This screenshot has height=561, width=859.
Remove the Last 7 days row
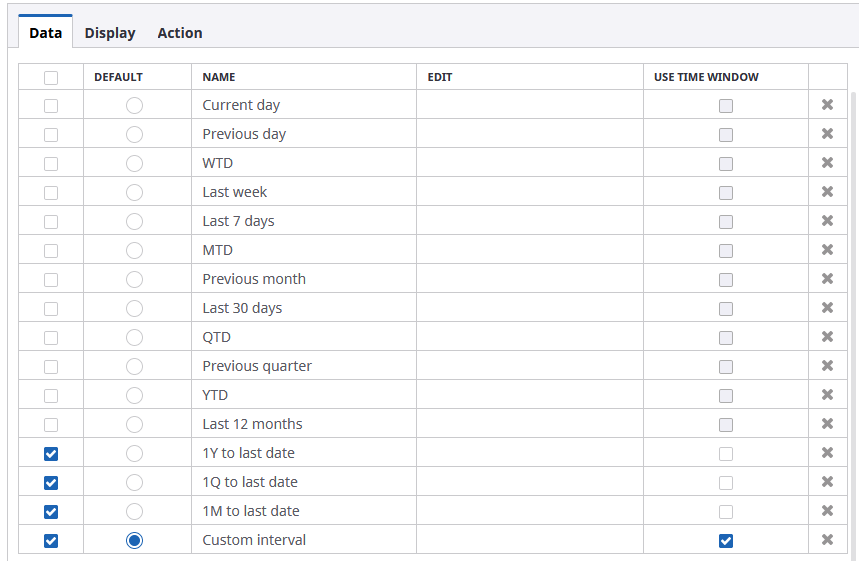pyautogui.click(x=827, y=221)
